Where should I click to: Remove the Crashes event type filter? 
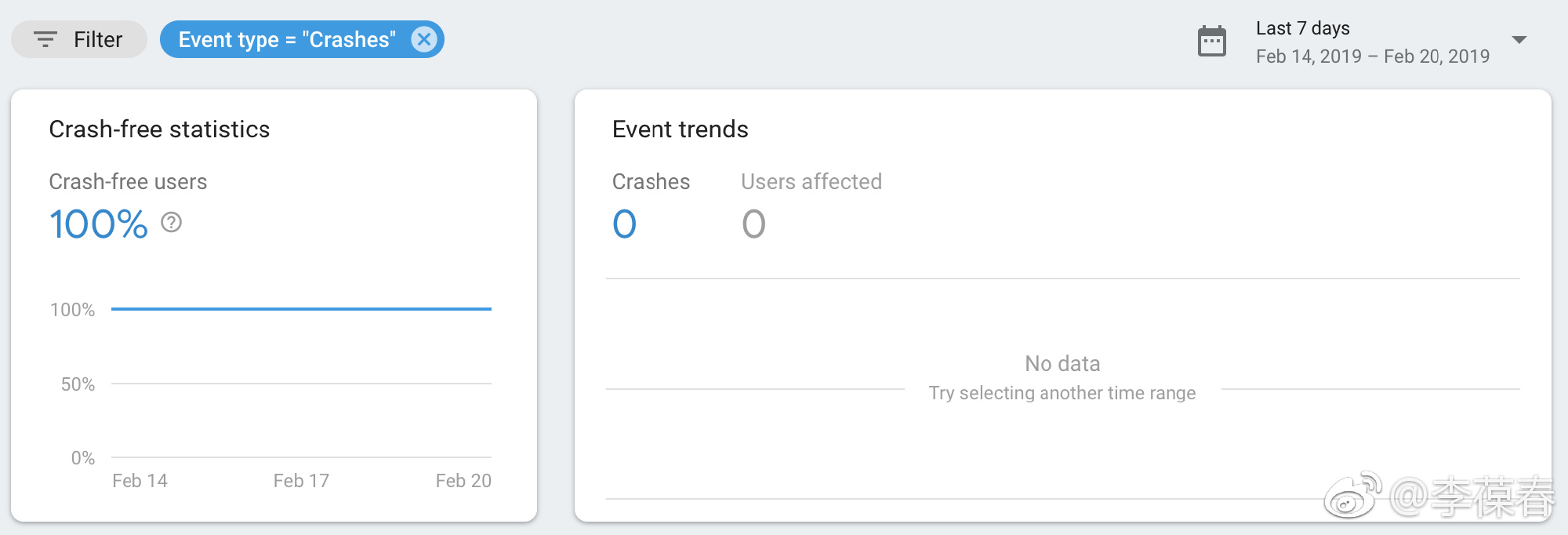pyautogui.click(x=423, y=39)
